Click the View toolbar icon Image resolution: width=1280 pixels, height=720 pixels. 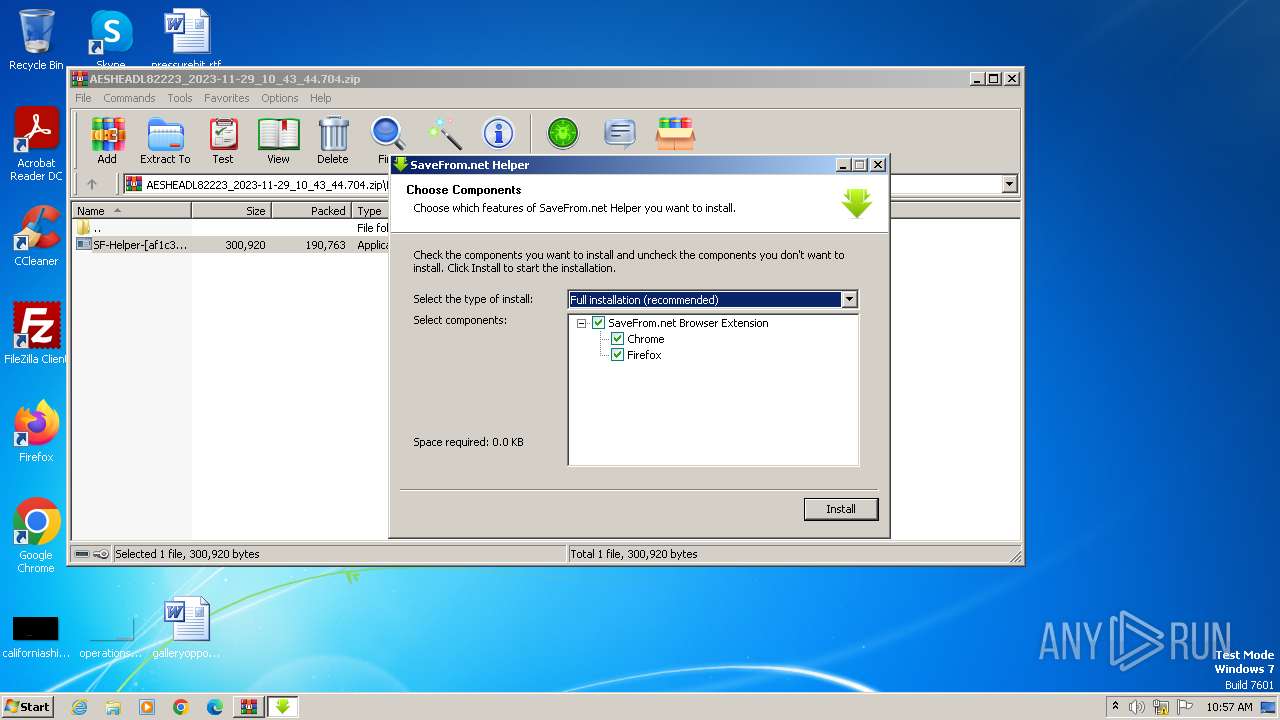(x=278, y=141)
